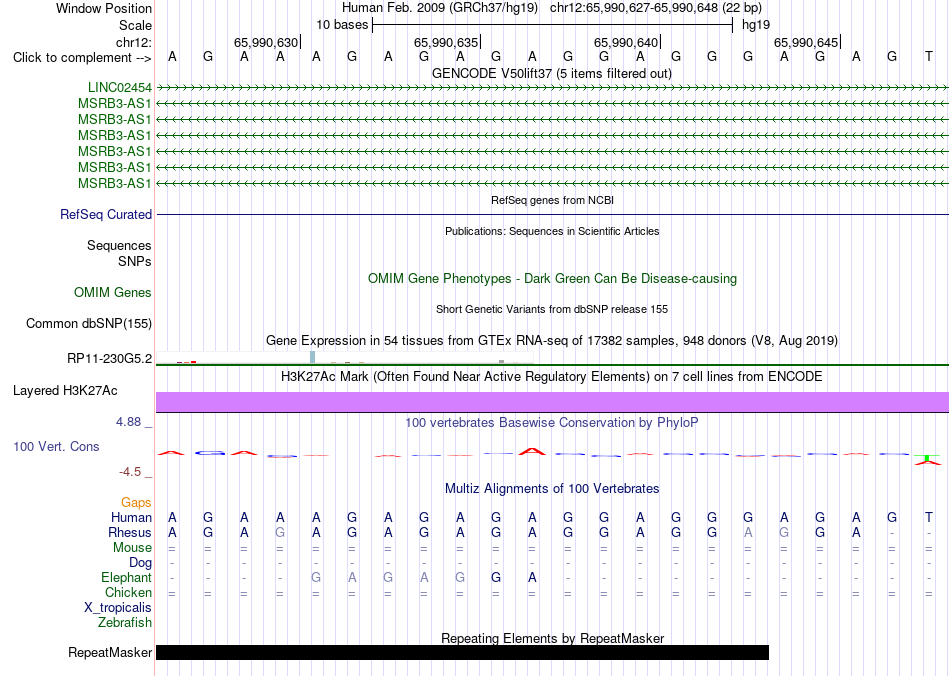Click the 65,990,640 coordinate tick label
950x676 pixels.
(626, 42)
